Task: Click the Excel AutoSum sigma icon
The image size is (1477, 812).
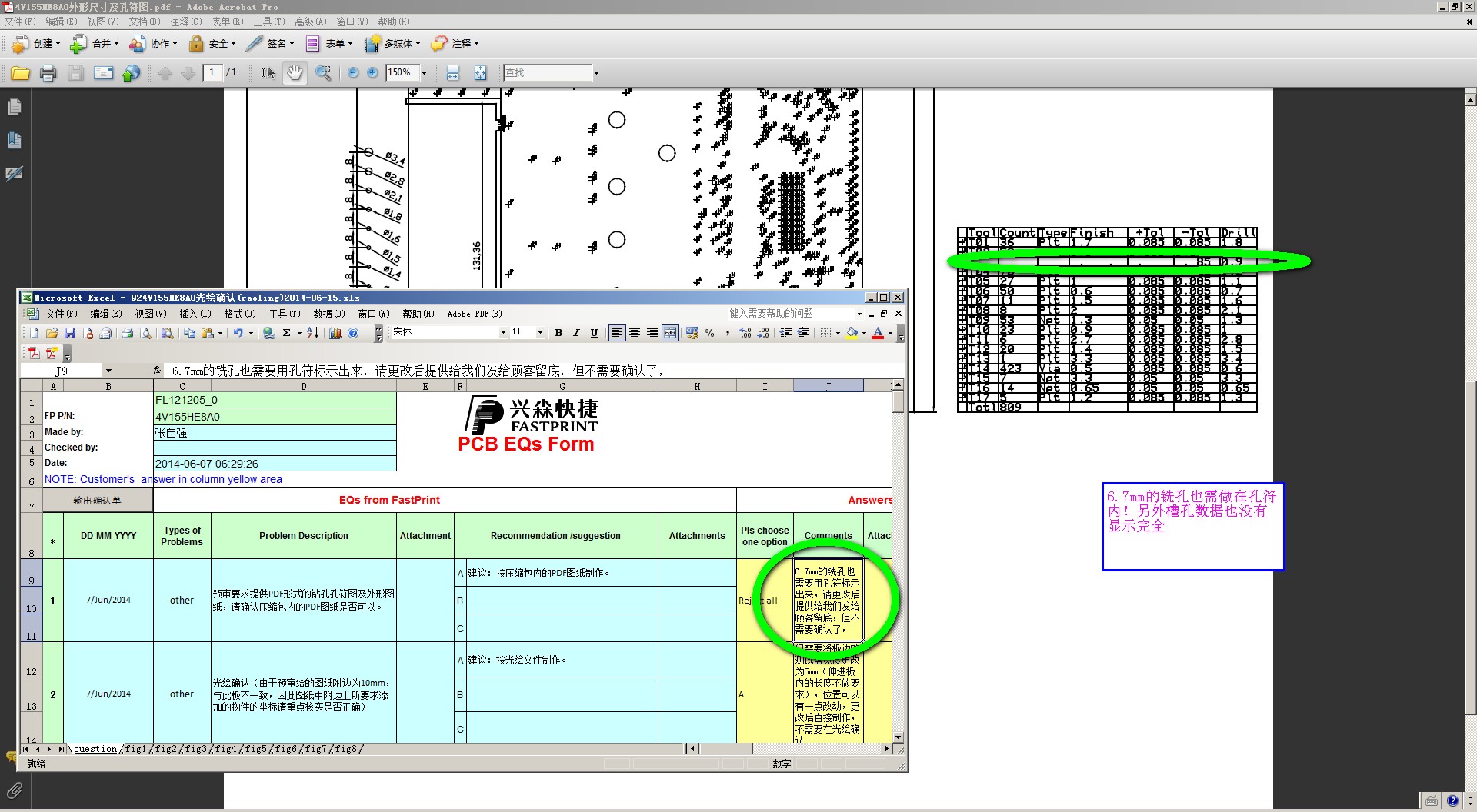Action: [x=287, y=333]
